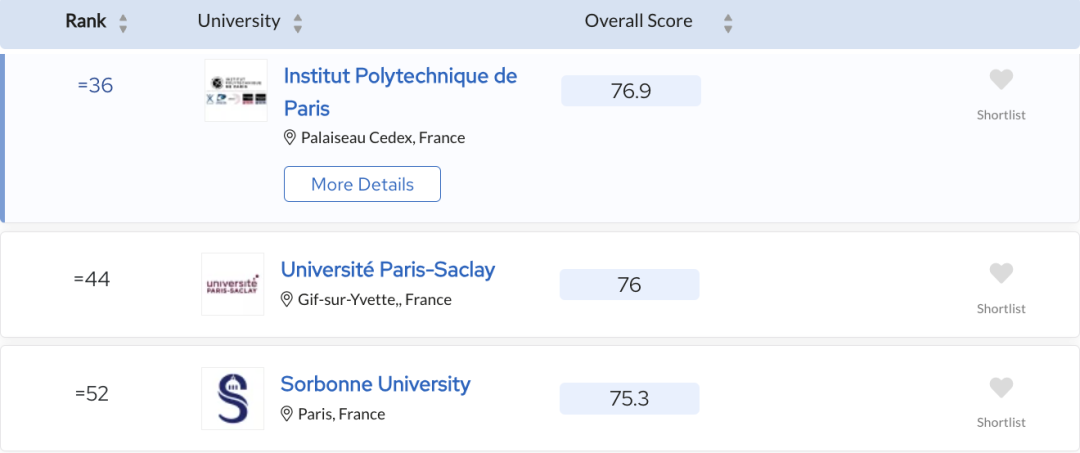
Task: Click location pin beside Paris, France
Action: pos(287,414)
